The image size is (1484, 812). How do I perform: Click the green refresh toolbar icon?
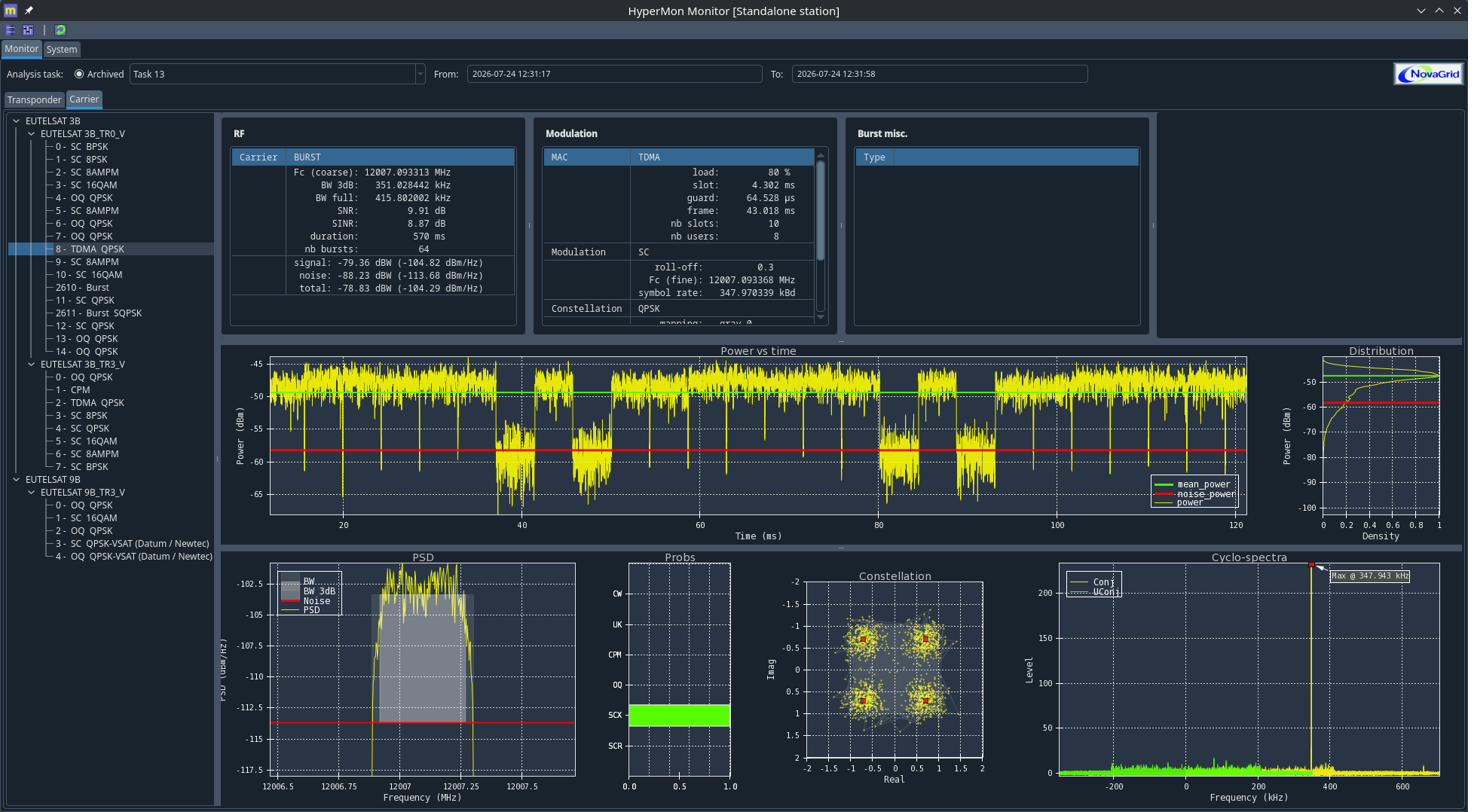[x=60, y=30]
